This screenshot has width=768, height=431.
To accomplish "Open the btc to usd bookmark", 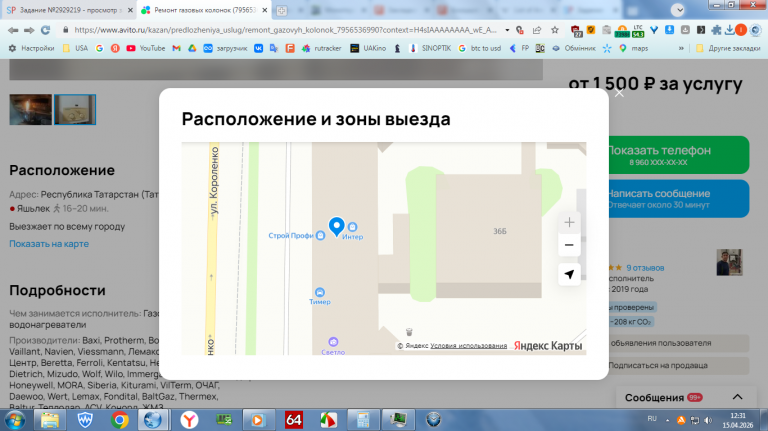I will [x=480, y=48].
